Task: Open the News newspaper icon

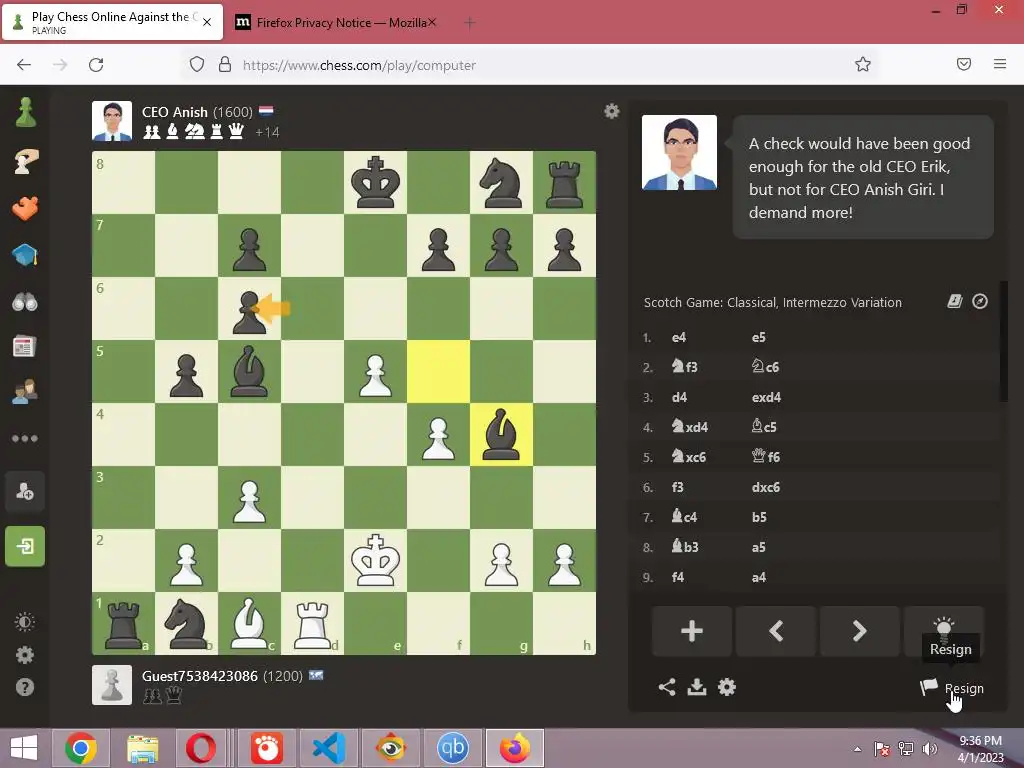Action: [25, 347]
